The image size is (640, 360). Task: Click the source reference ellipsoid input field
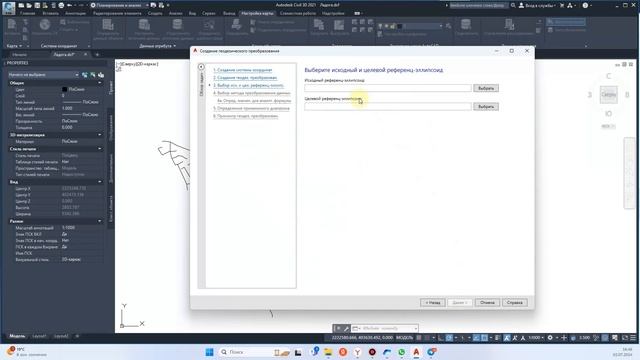(x=388, y=88)
